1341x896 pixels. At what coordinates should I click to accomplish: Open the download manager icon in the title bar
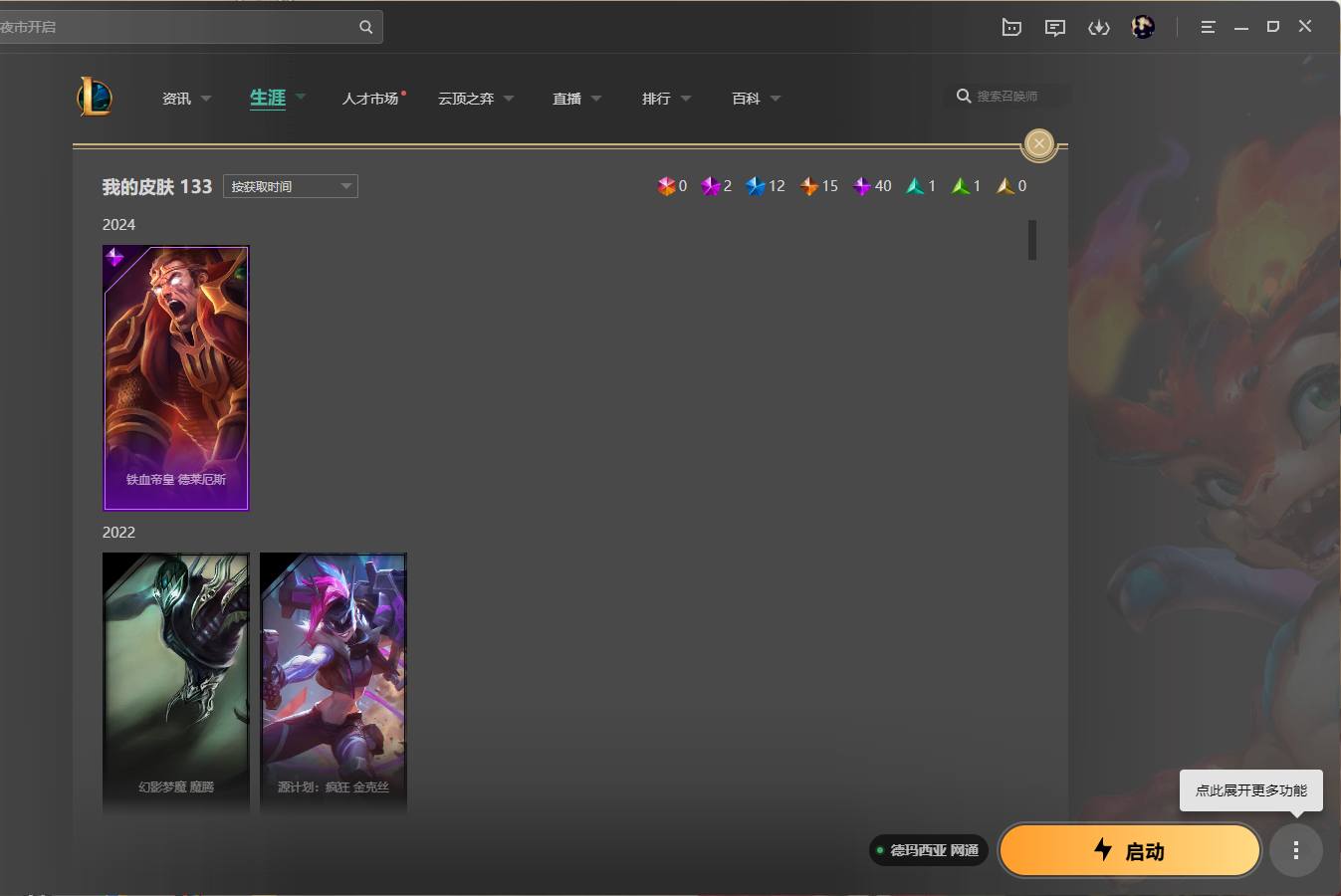pos(1099,27)
